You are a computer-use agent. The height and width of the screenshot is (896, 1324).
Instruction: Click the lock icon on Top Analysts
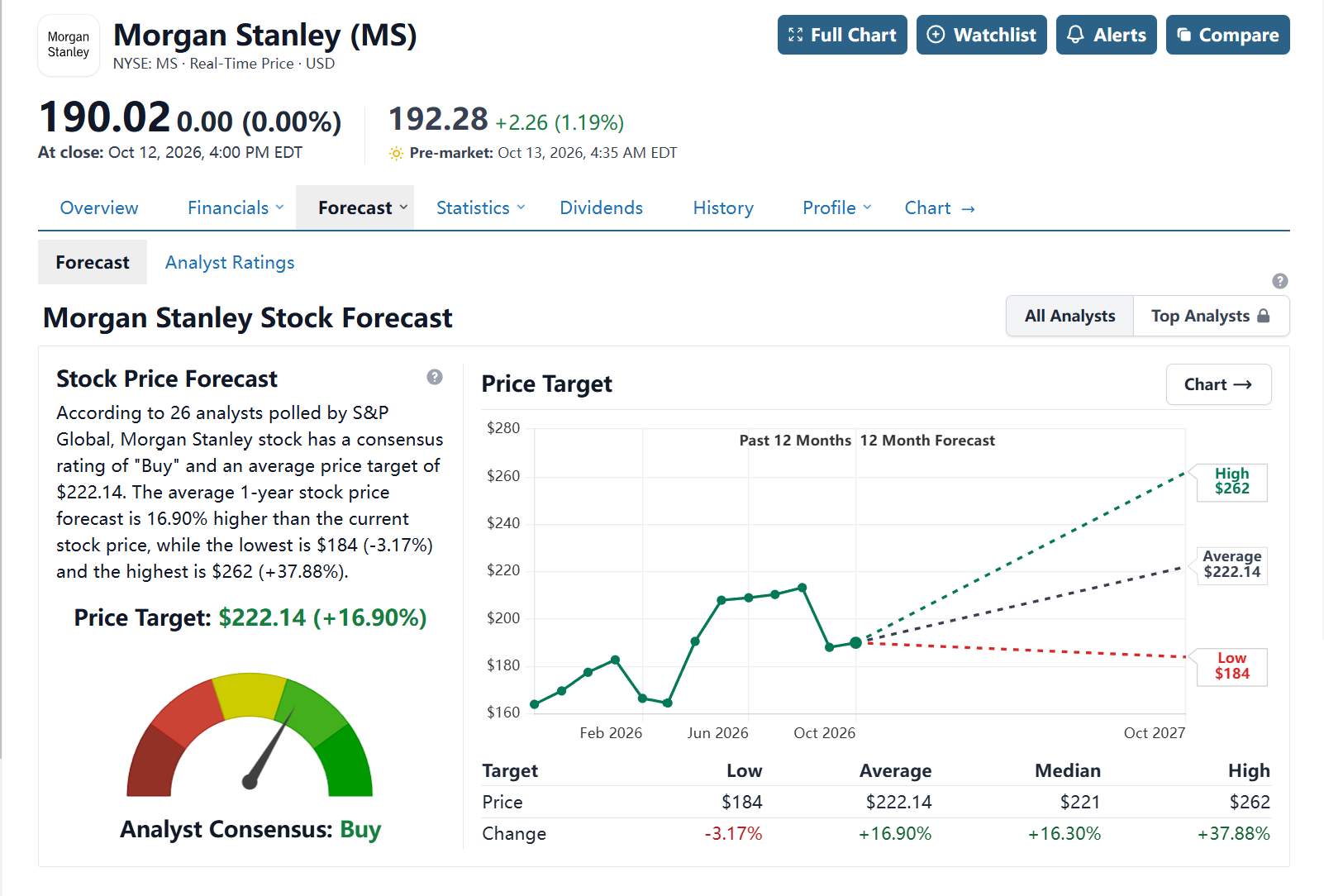1263,316
